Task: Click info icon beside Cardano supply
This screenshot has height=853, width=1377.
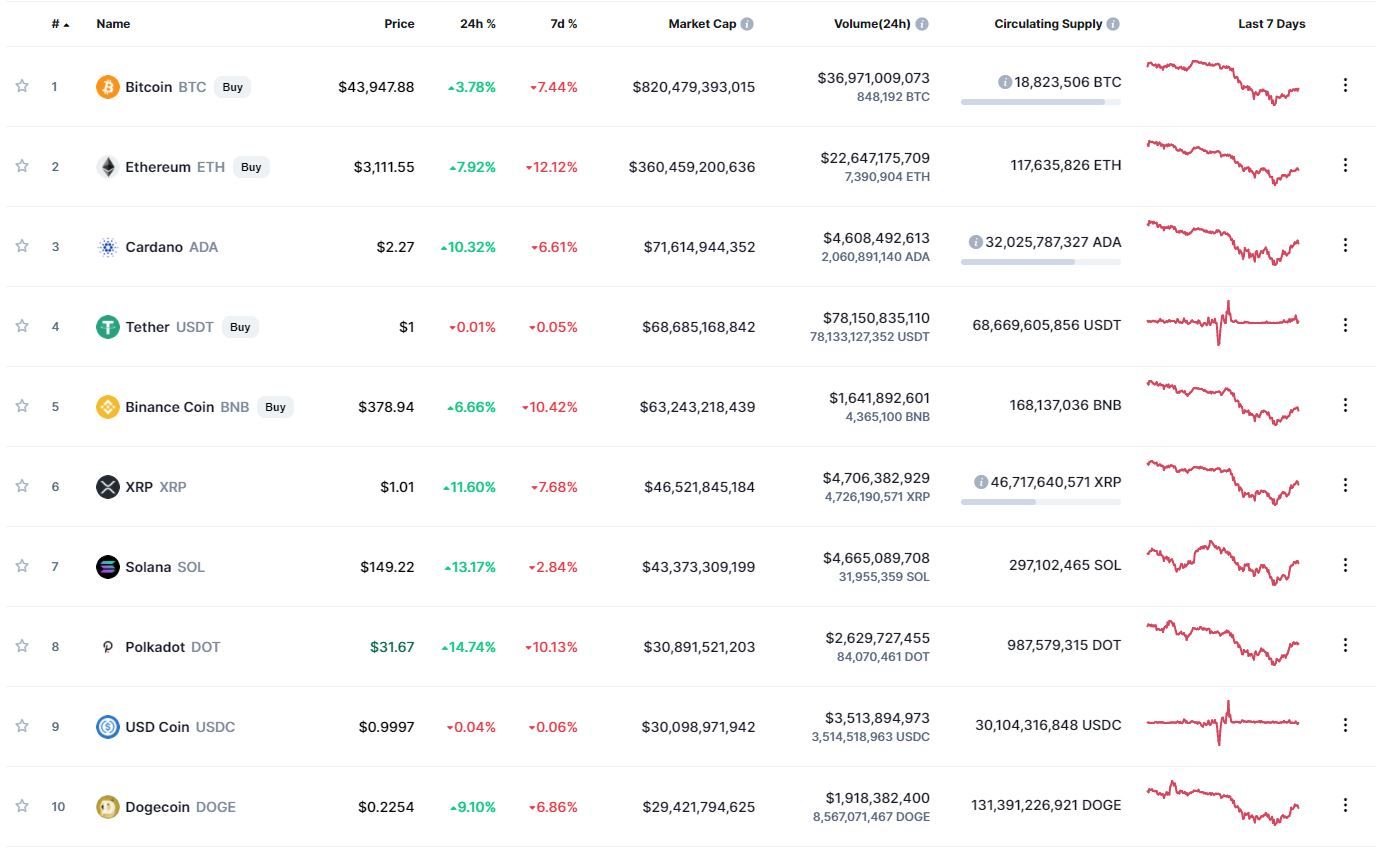Action: pyautogui.click(x=976, y=242)
